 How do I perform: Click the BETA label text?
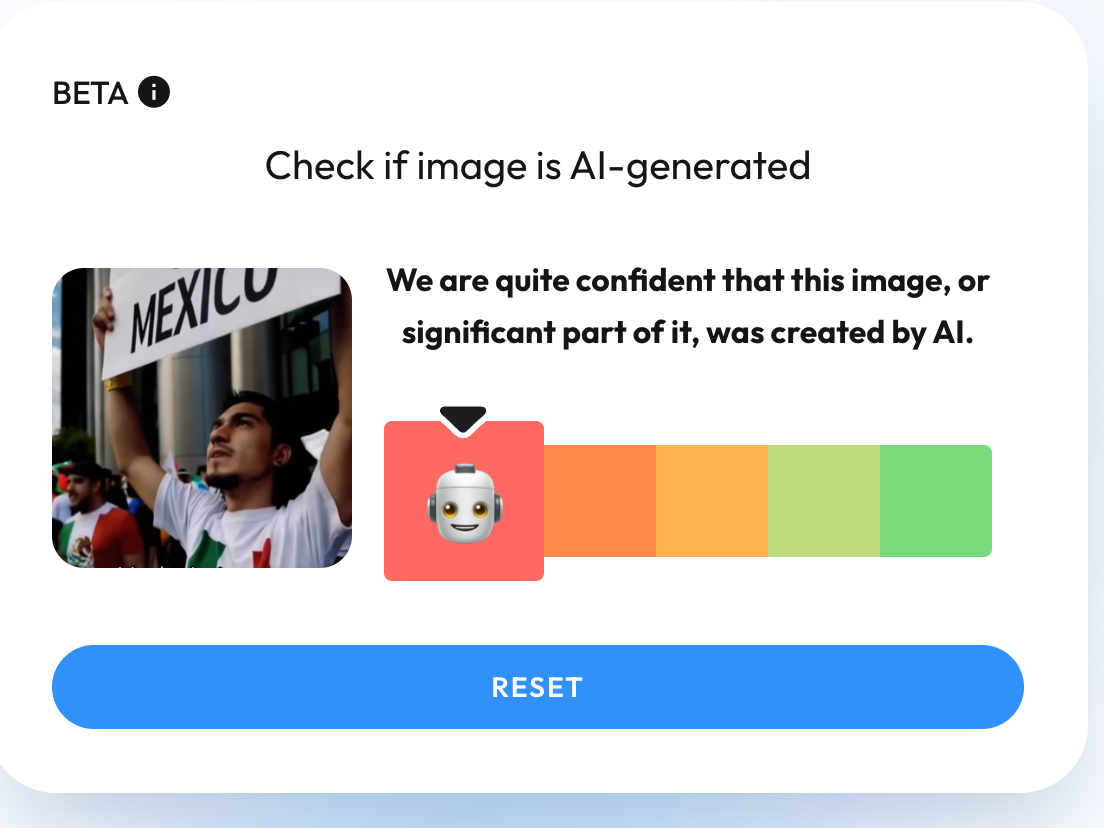[90, 93]
